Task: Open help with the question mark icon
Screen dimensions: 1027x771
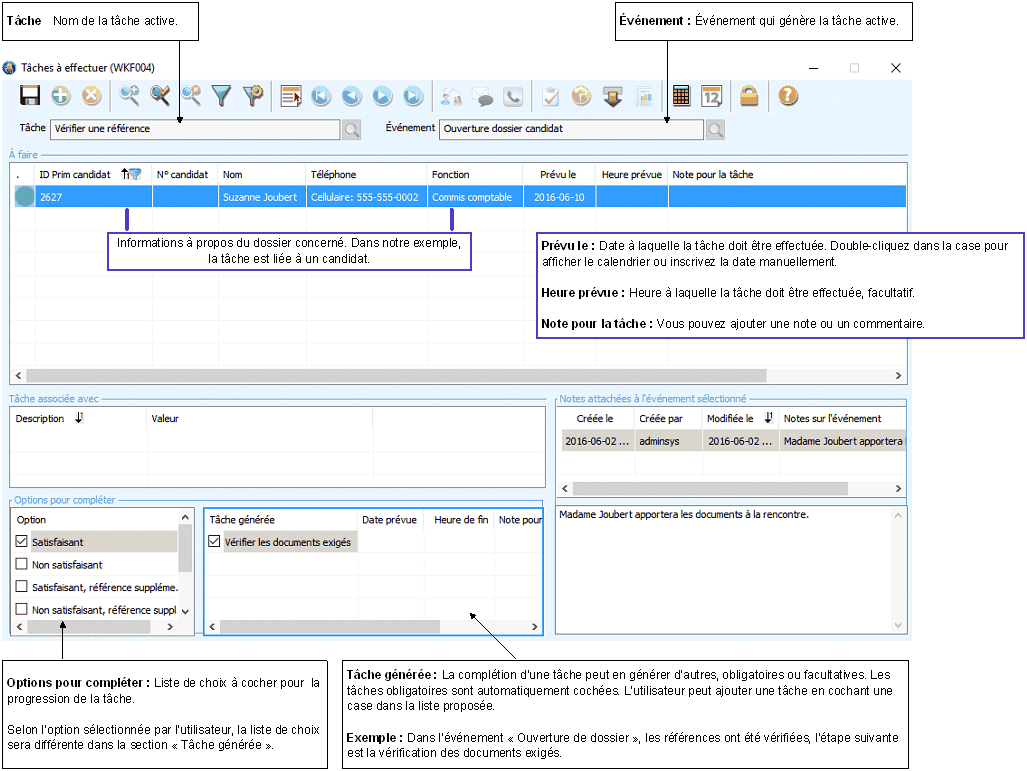Action: tap(788, 96)
